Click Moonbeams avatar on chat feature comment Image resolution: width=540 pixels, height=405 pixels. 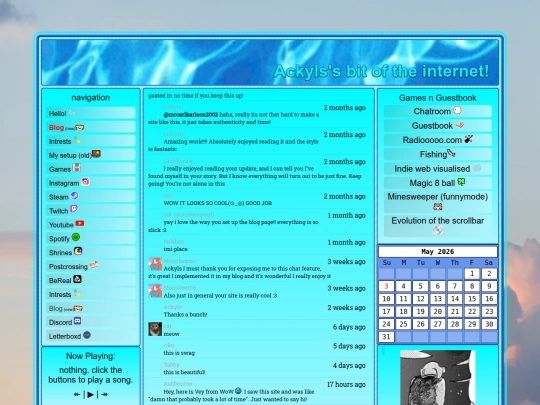click(155, 264)
